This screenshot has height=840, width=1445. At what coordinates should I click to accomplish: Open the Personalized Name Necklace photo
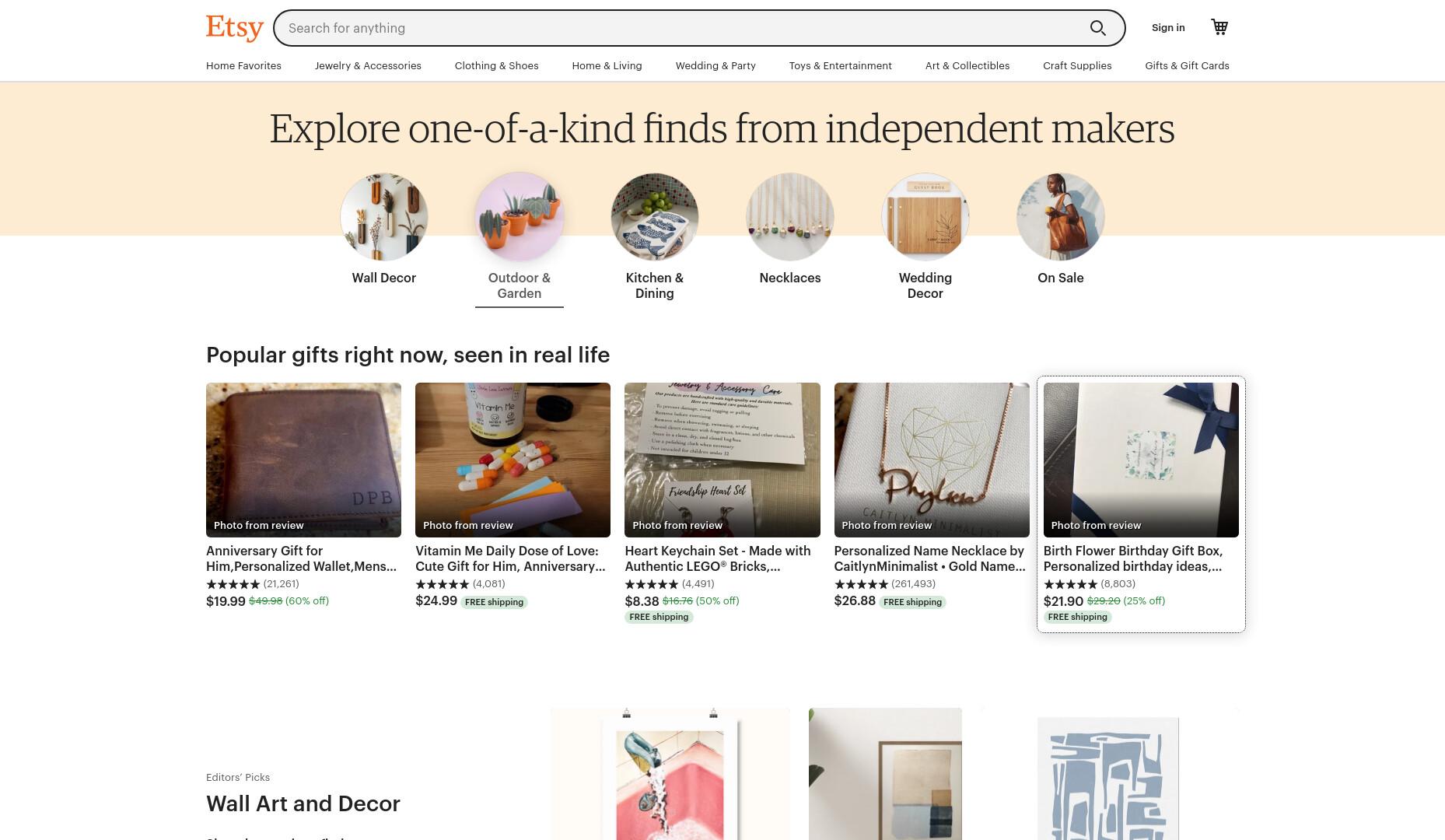click(932, 460)
